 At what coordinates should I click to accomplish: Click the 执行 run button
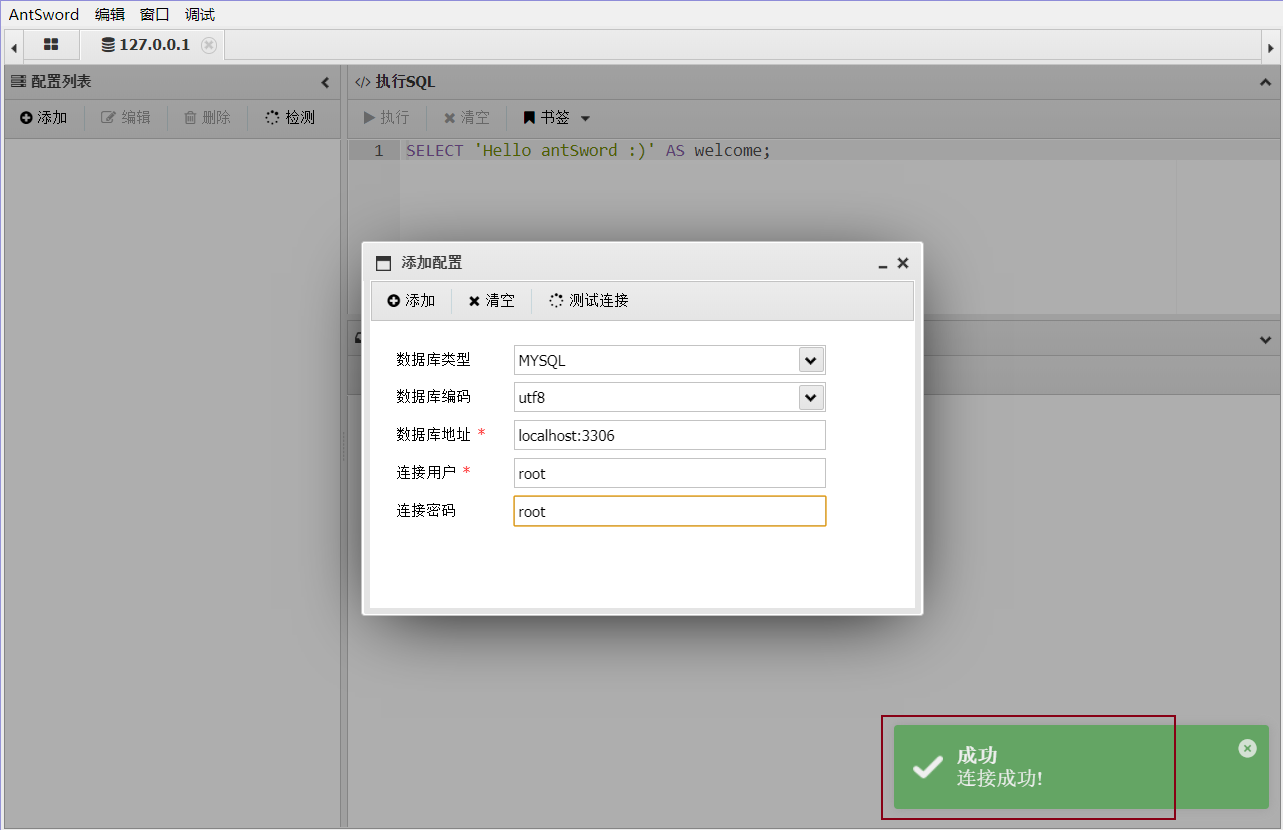386,118
